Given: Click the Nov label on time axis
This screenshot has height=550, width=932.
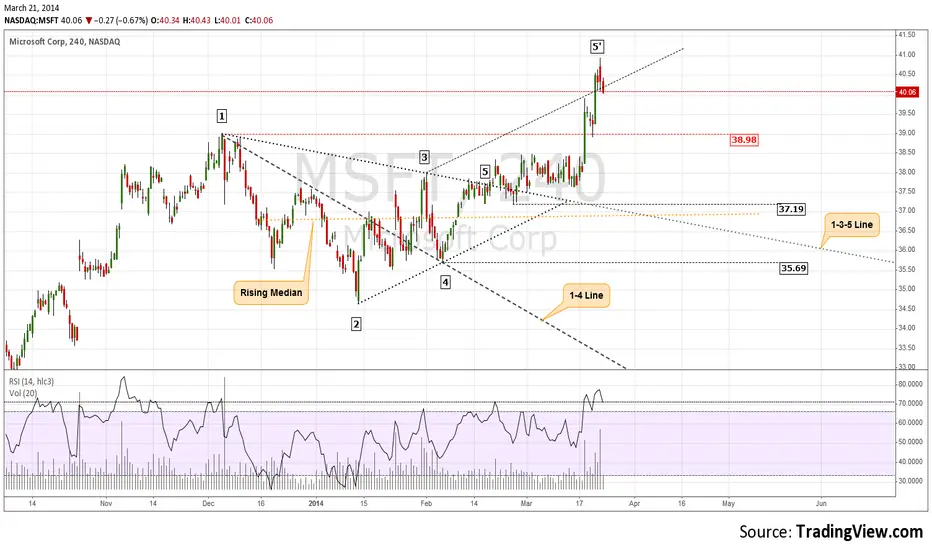Looking at the screenshot, I should pos(106,504).
